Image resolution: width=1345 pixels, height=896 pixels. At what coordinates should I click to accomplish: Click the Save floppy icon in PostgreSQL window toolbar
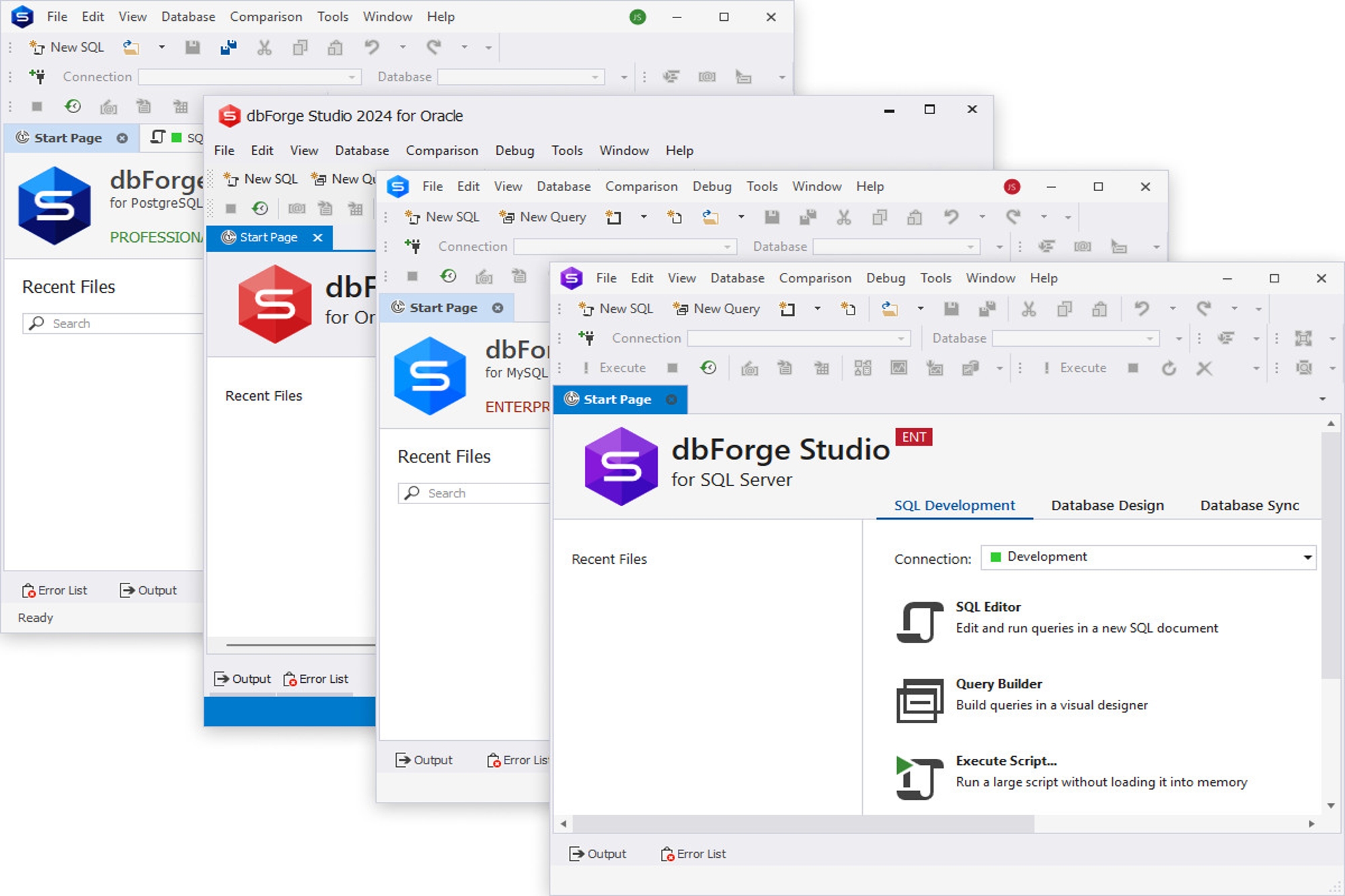coord(192,47)
